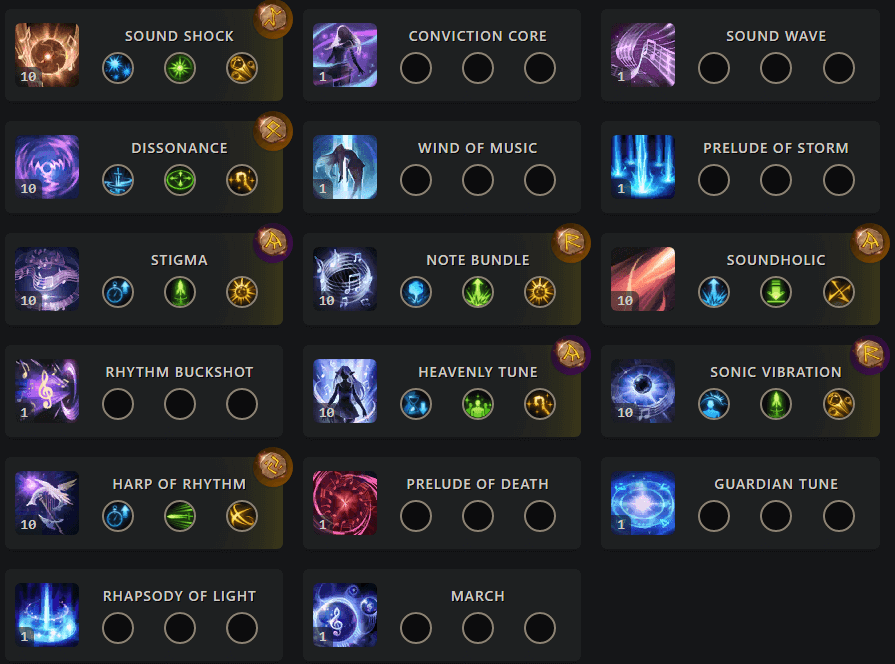This screenshot has height=664, width=895.
Task: Click the first empty tripod of Rhythm Buckshot
Action: (x=117, y=404)
